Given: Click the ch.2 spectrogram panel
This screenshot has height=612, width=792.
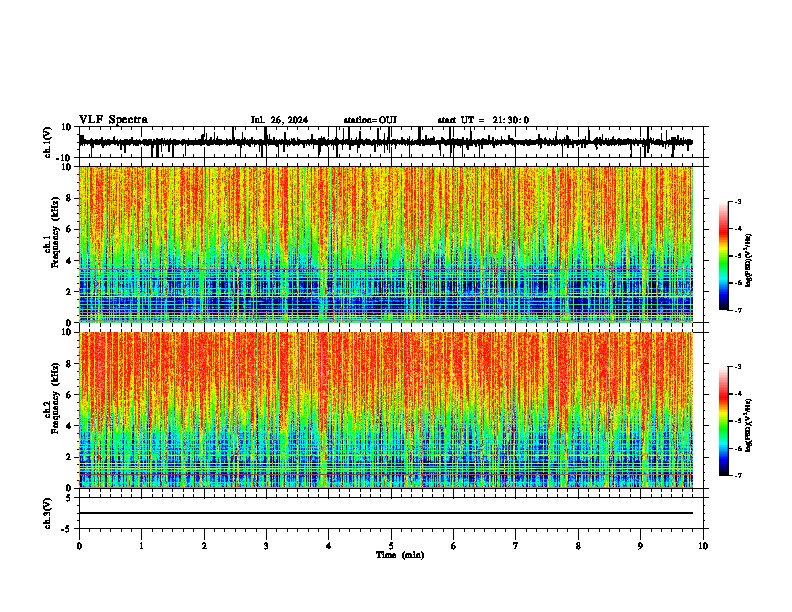Looking at the screenshot, I should (x=386, y=410).
